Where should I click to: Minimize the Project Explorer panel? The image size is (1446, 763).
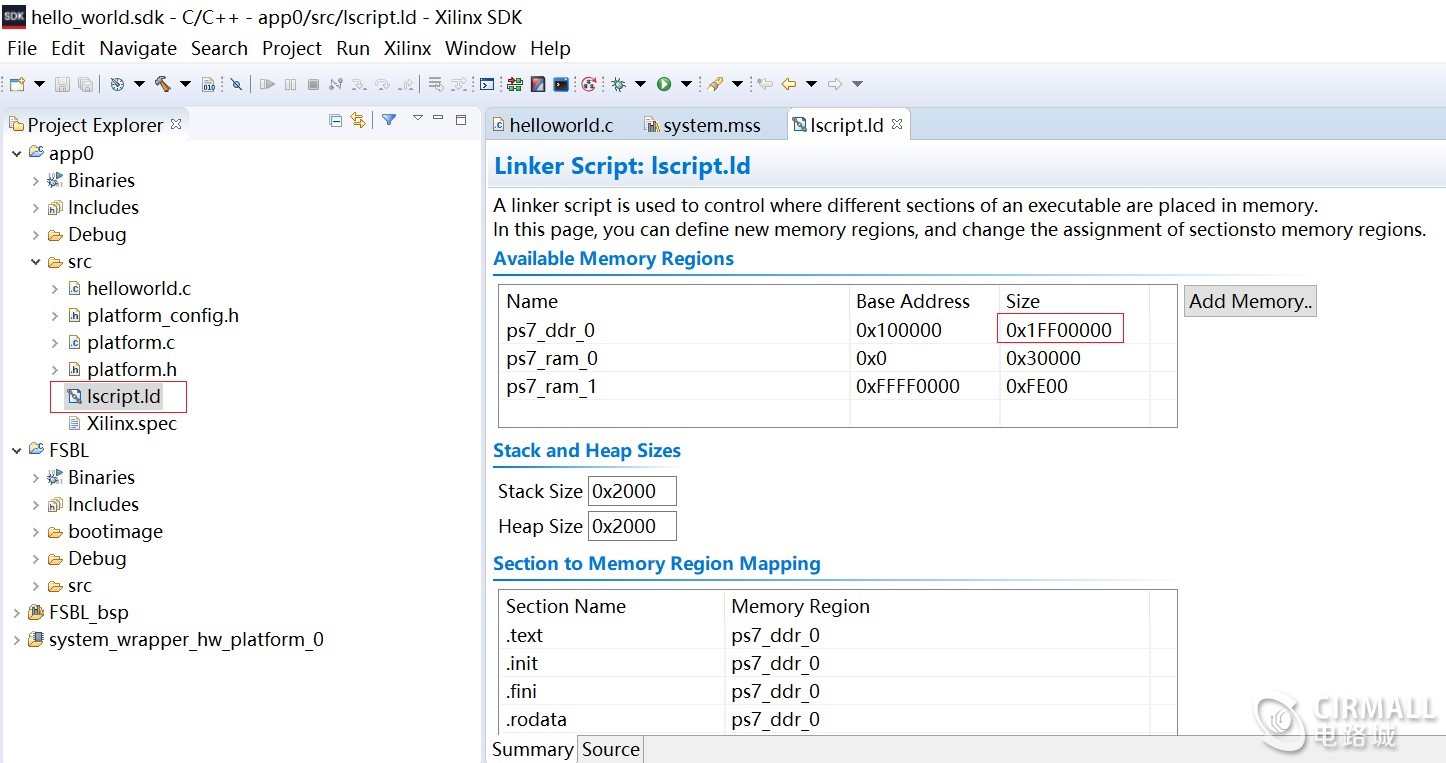439,118
